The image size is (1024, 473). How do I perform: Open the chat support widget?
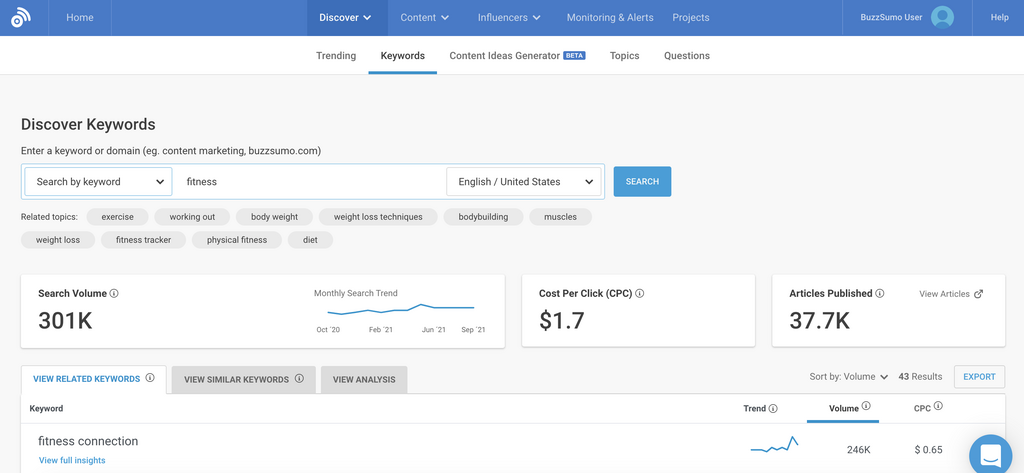pos(990,454)
